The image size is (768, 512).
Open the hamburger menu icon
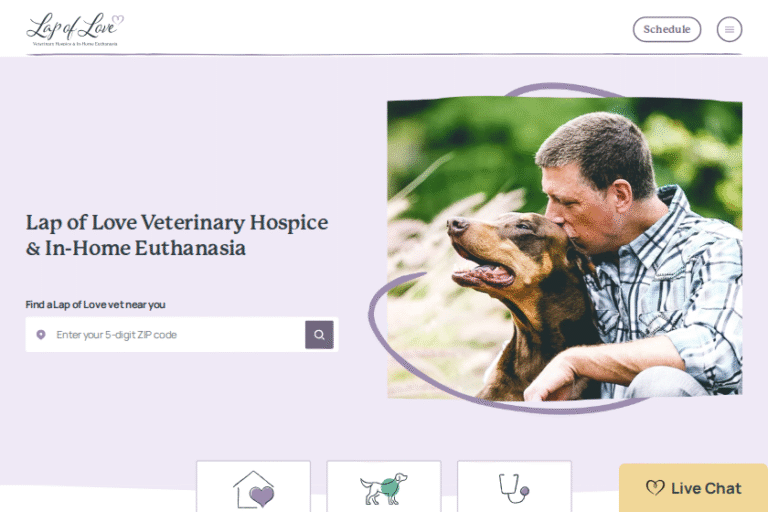pyautogui.click(x=729, y=29)
